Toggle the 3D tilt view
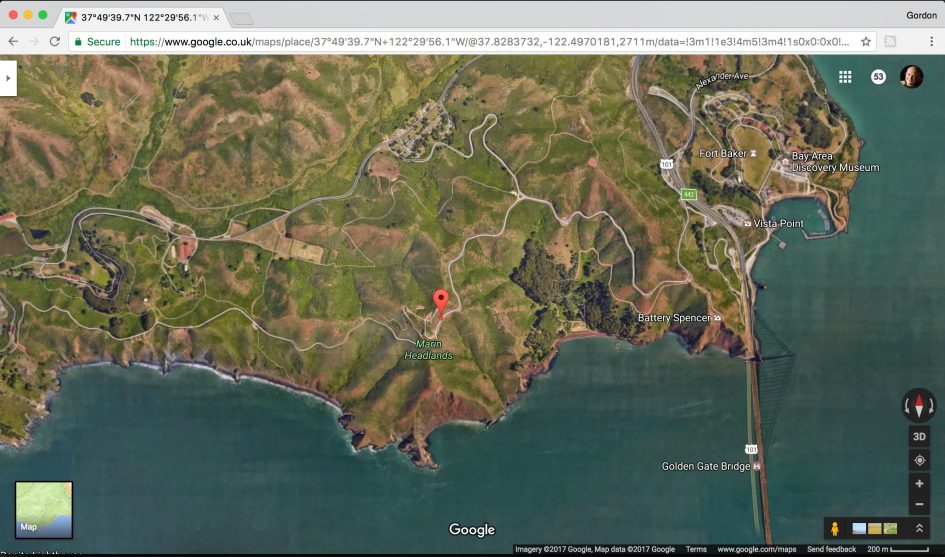Screen dimensions: 945x557 919,436
